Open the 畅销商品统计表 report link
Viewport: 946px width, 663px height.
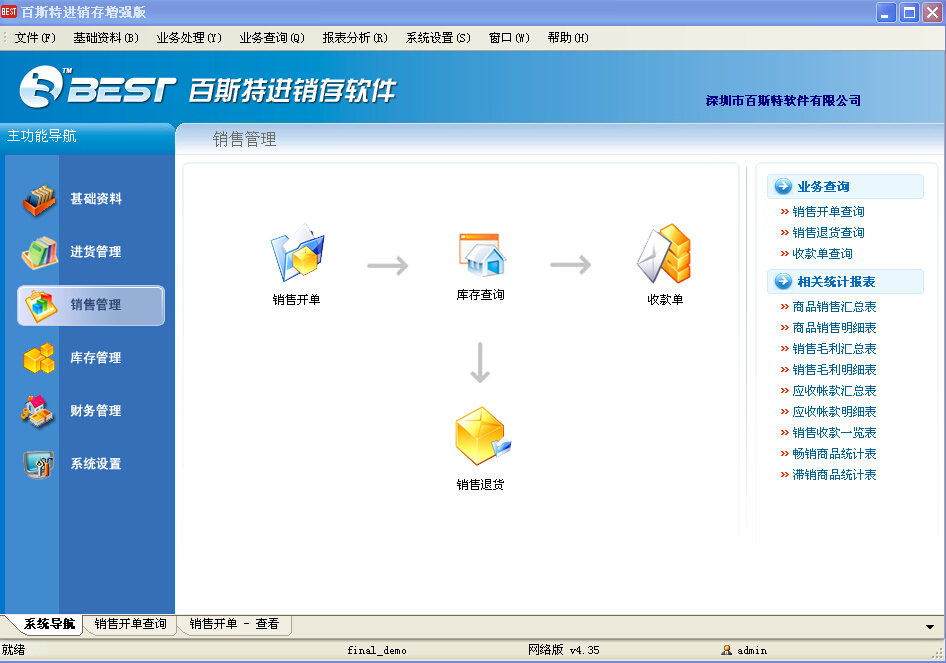(834, 454)
